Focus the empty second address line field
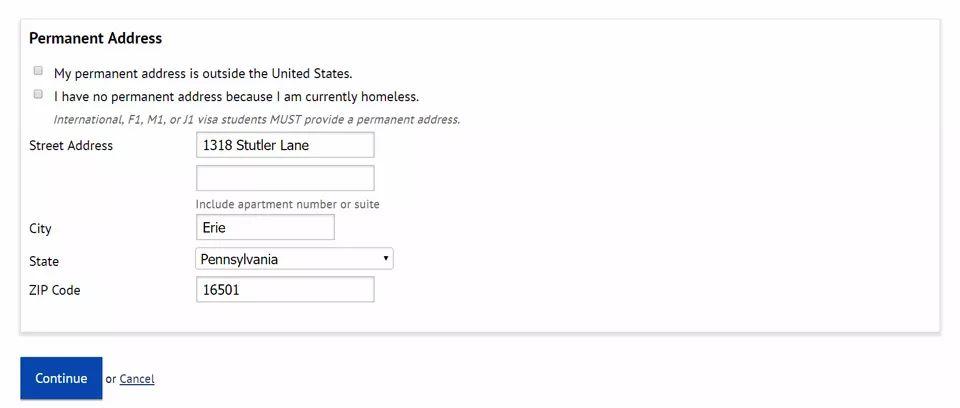960x408 pixels. (x=285, y=179)
